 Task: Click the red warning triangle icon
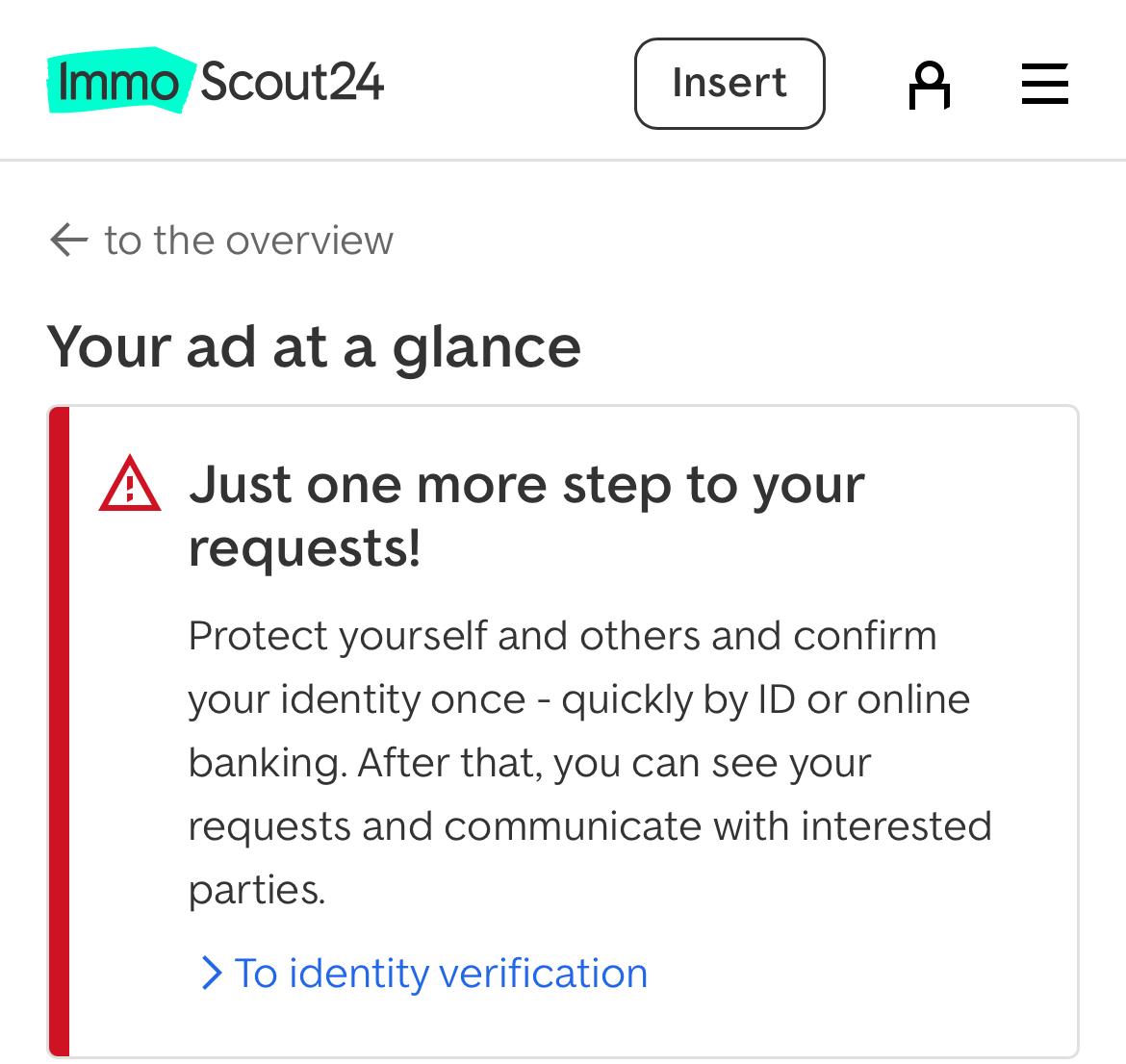click(130, 485)
